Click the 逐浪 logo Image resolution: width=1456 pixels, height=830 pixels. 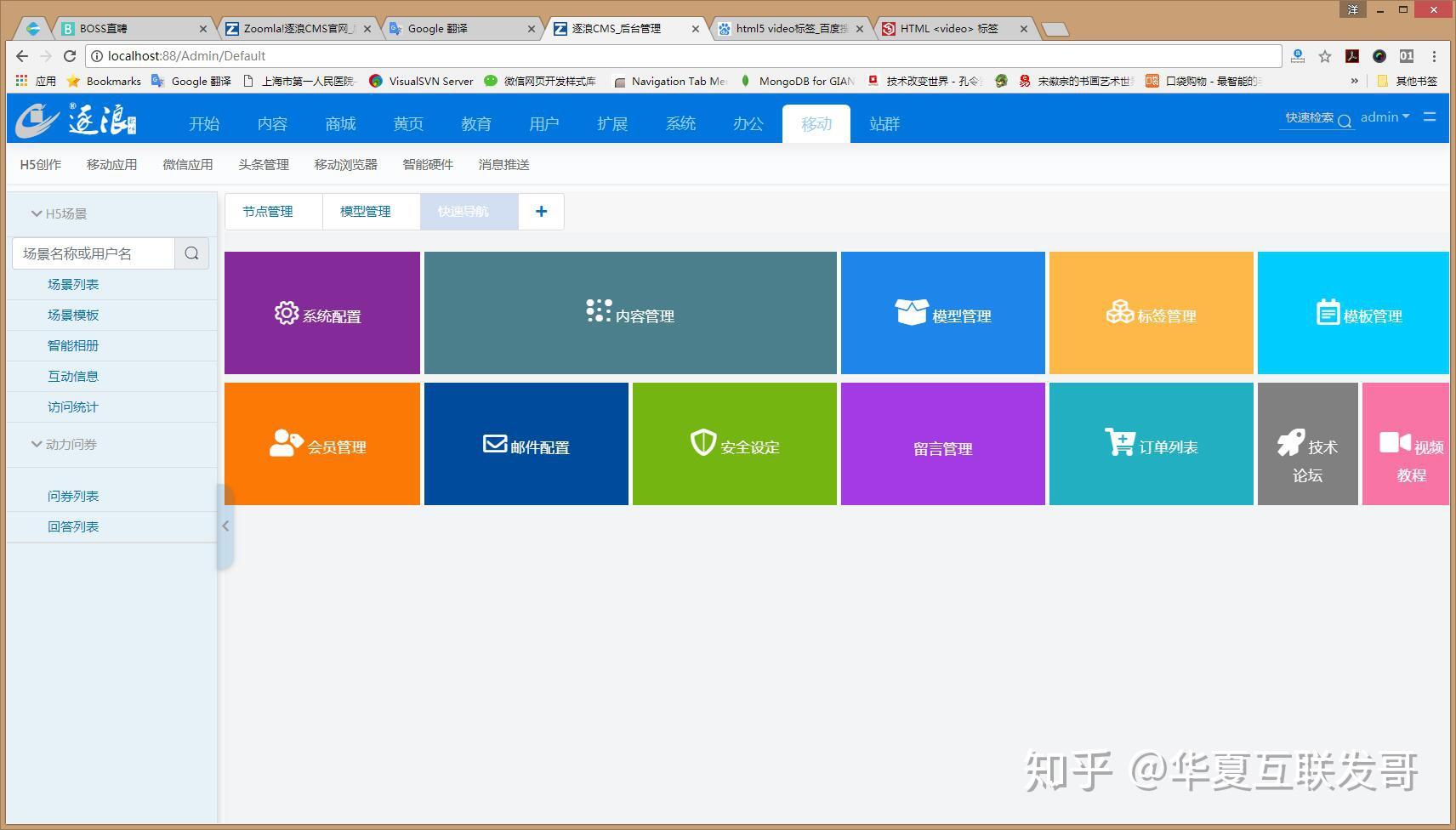(x=77, y=120)
